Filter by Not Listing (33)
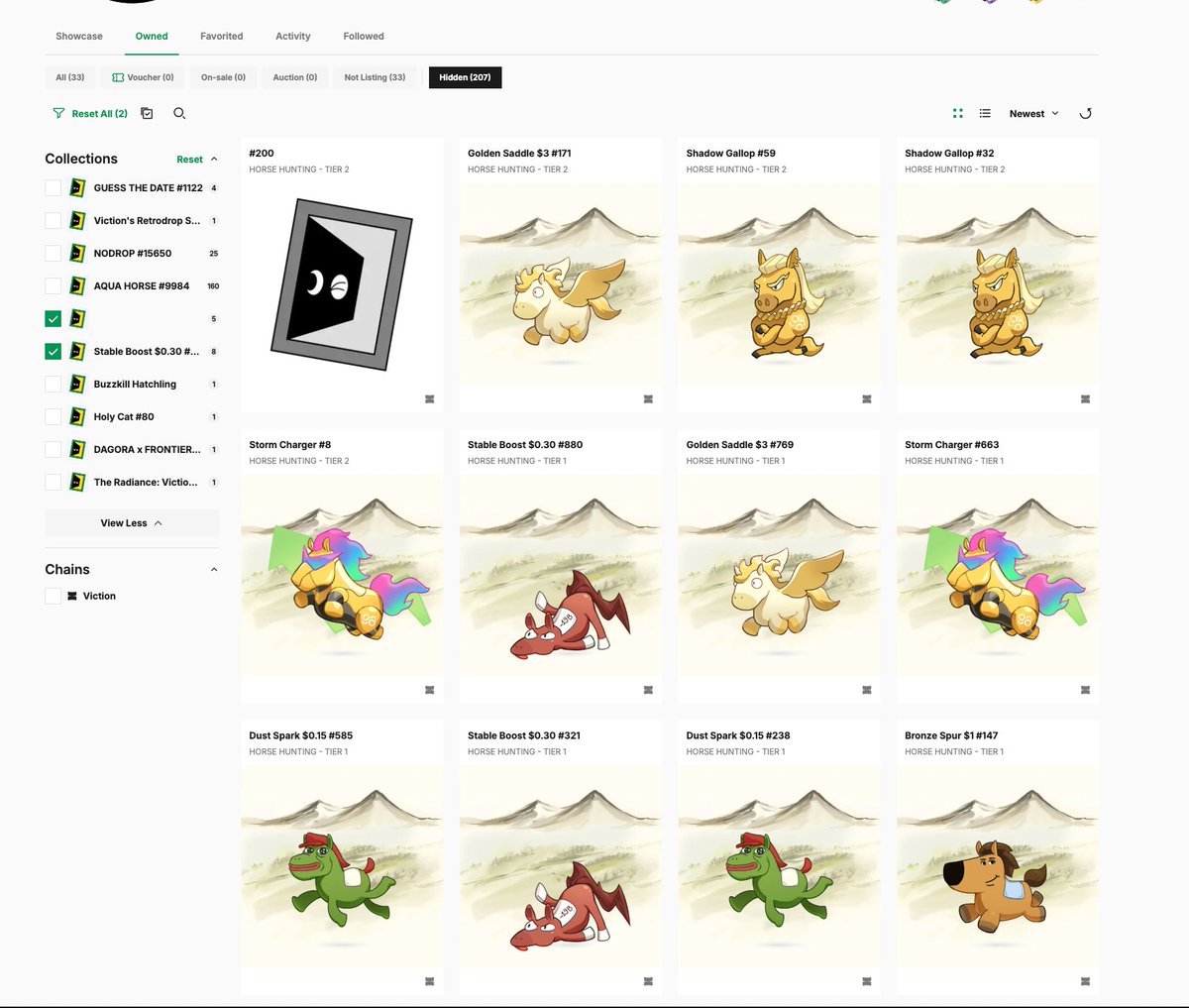This screenshot has width=1189, height=1008. [375, 77]
